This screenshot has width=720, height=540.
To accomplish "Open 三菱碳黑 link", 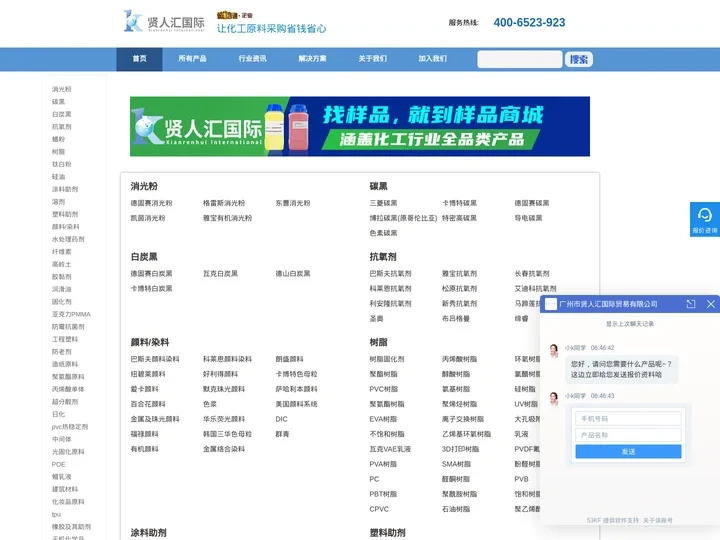I will [383, 203].
